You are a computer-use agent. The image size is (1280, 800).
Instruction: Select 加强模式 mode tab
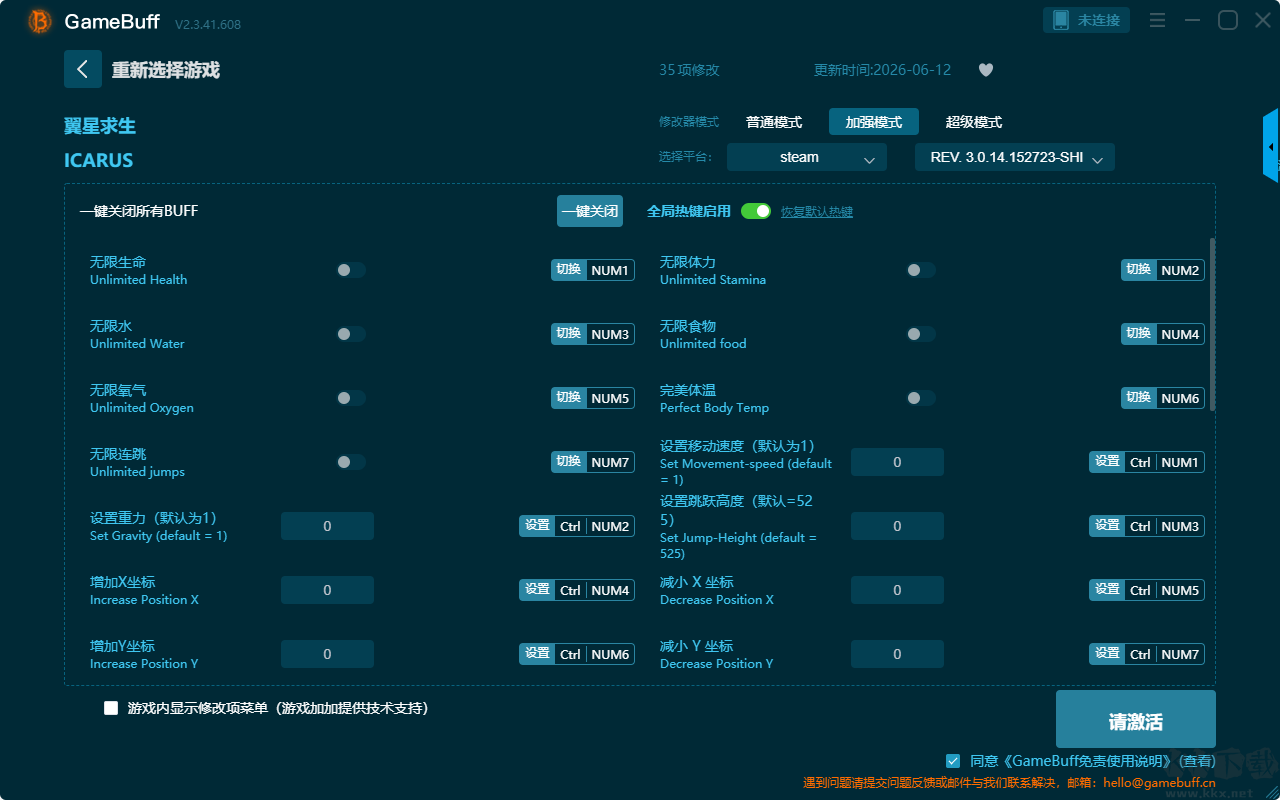[x=874, y=122]
